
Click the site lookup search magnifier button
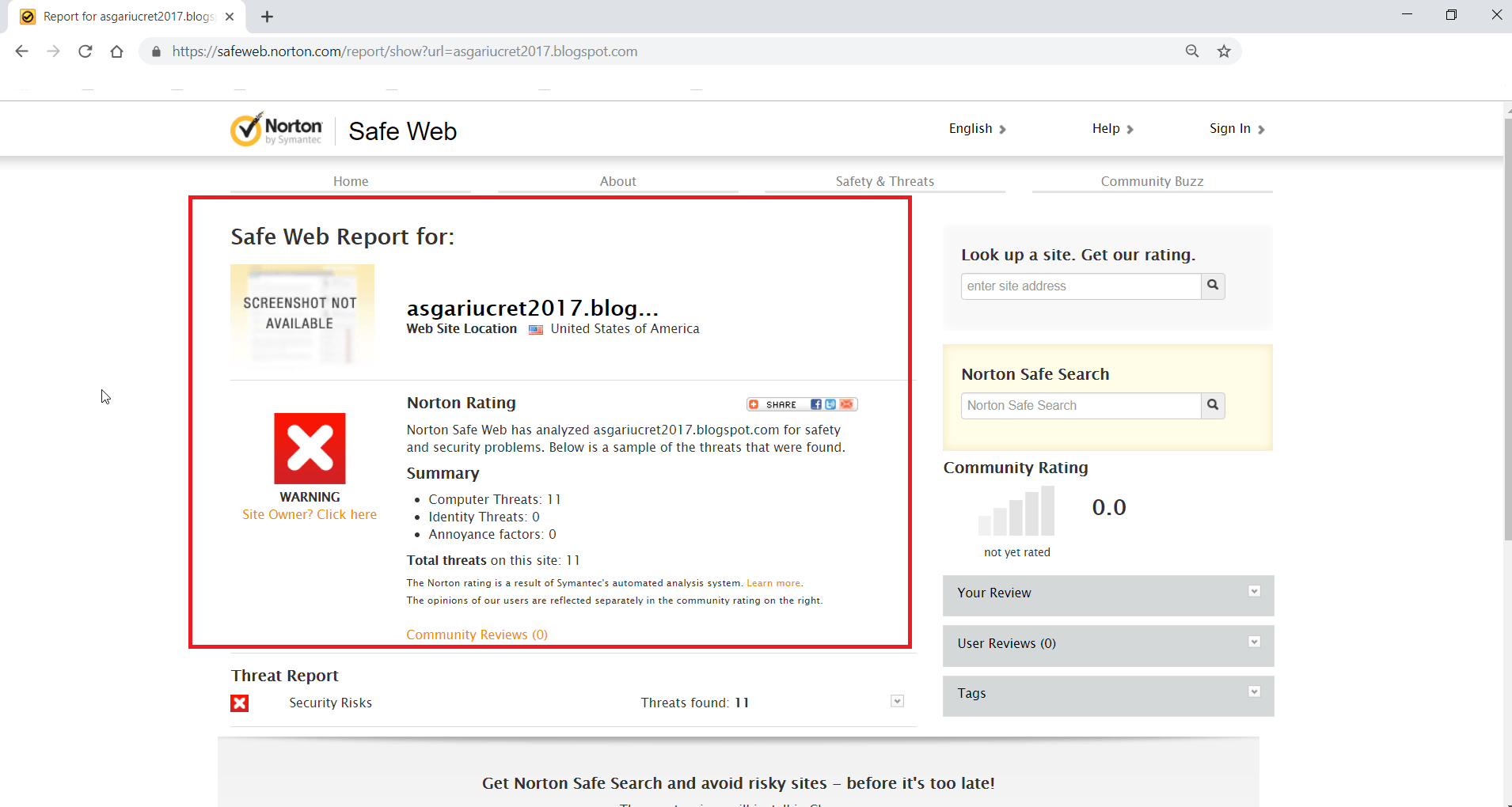click(x=1213, y=286)
